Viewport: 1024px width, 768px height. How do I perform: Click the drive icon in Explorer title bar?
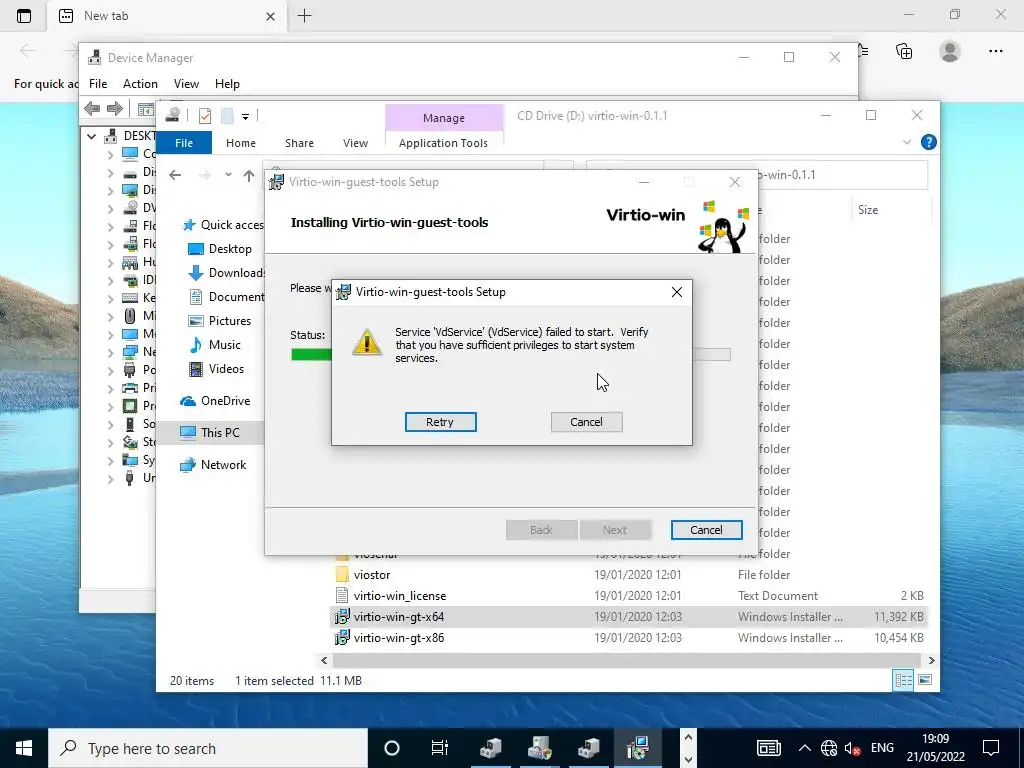pyautogui.click(x=172, y=116)
